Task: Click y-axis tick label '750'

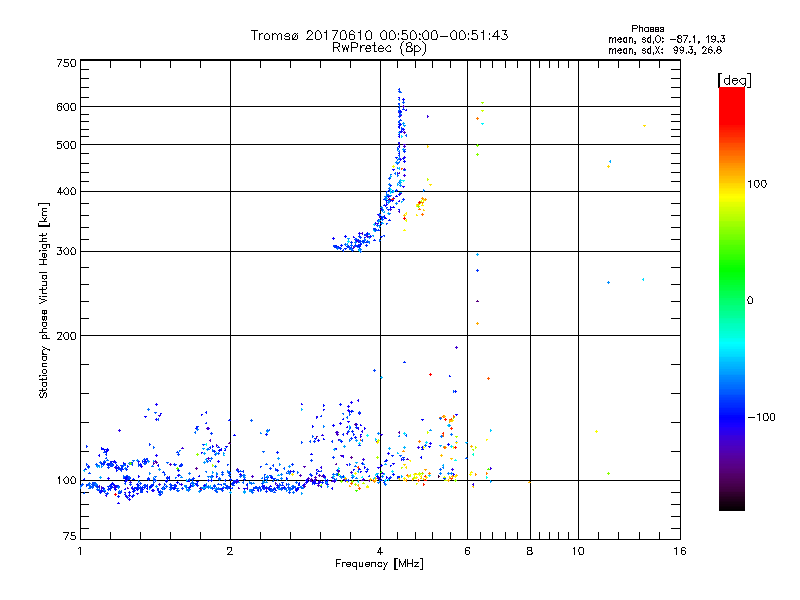Action: pyautogui.click(x=66, y=63)
